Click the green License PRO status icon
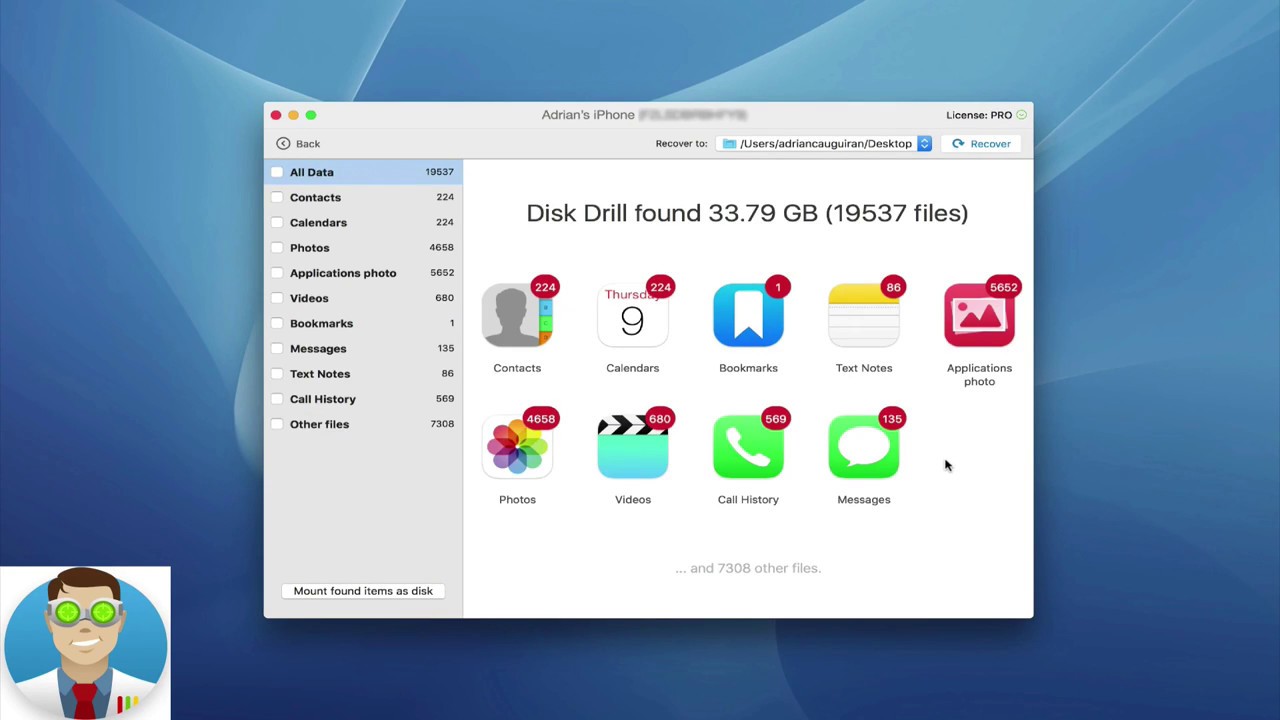Viewport: 1280px width, 720px height. (x=1021, y=115)
